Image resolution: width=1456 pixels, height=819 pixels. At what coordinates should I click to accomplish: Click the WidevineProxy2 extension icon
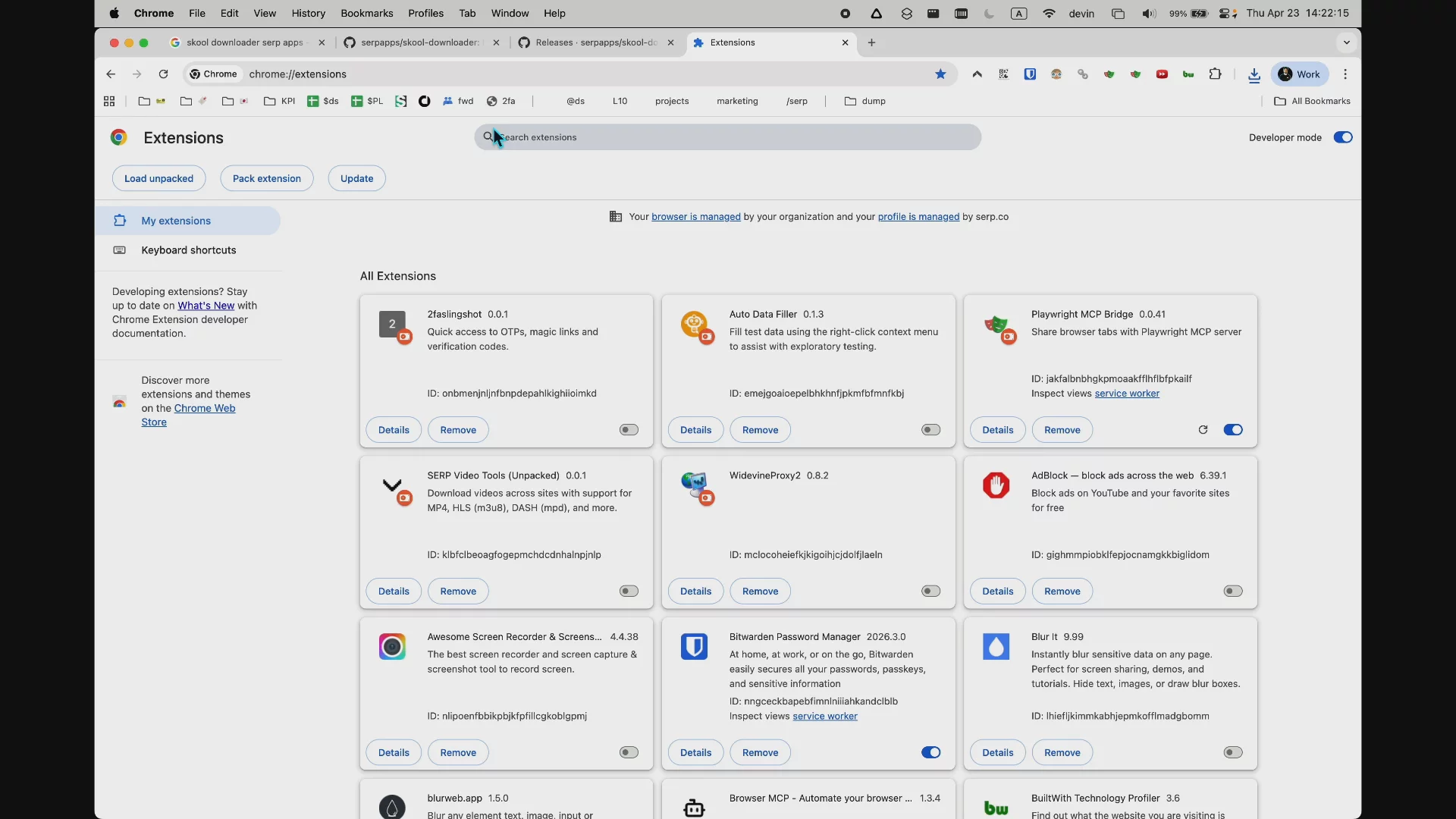pyautogui.click(x=695, y=488)
